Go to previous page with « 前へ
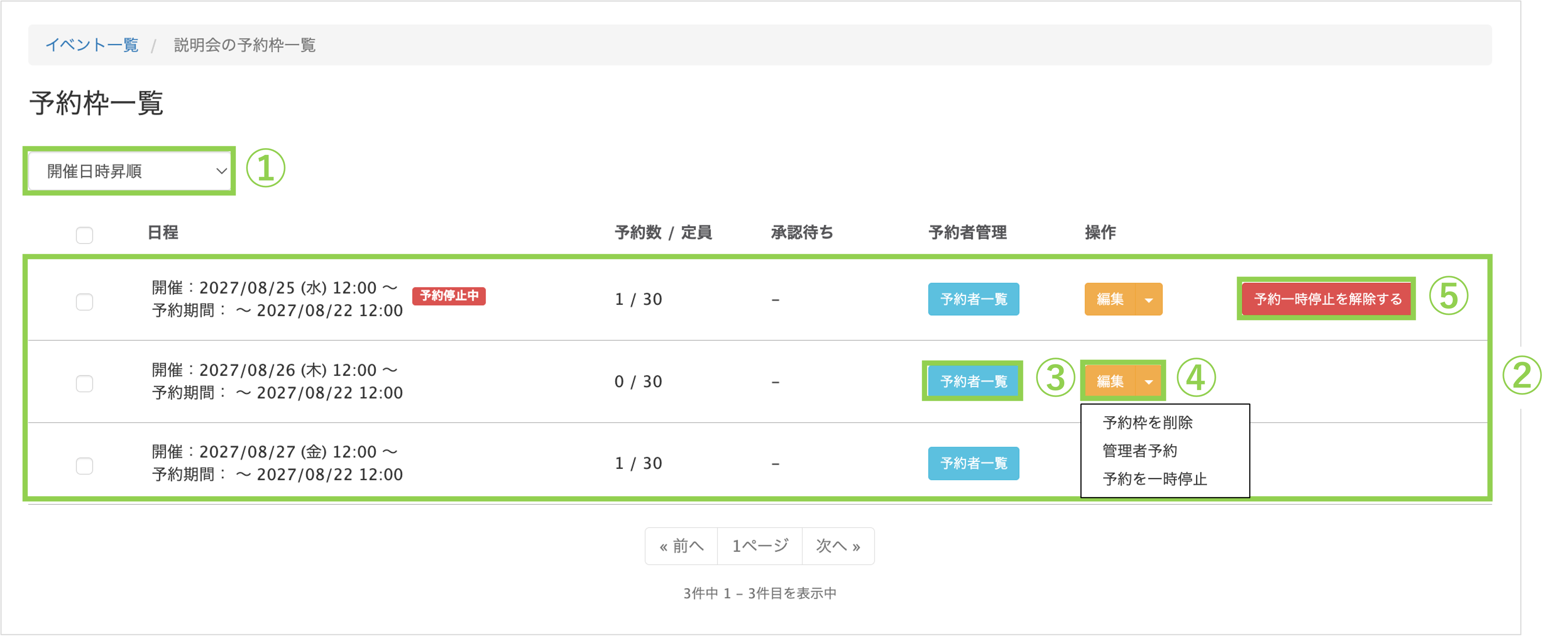Viewport: 1568px width, 636px height. tap(681, 546)
